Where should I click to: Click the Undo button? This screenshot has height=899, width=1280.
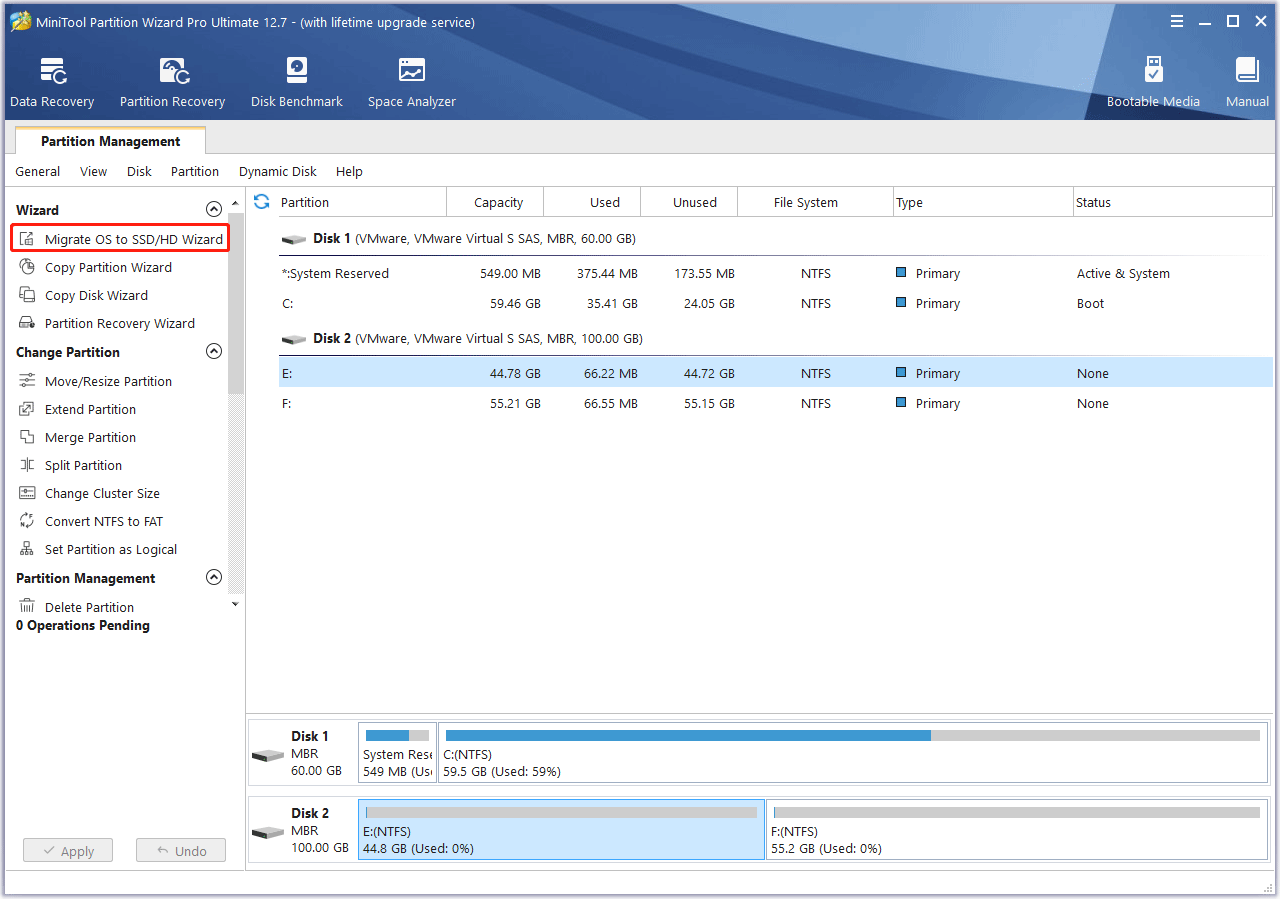click(x=181, y=851)
